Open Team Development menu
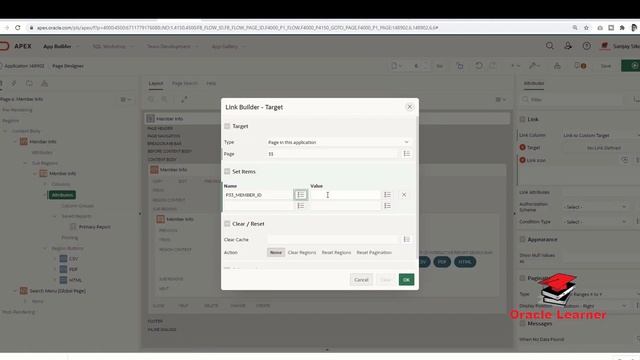This screenshot has height=360, width=640. click(x=172, y=46)
